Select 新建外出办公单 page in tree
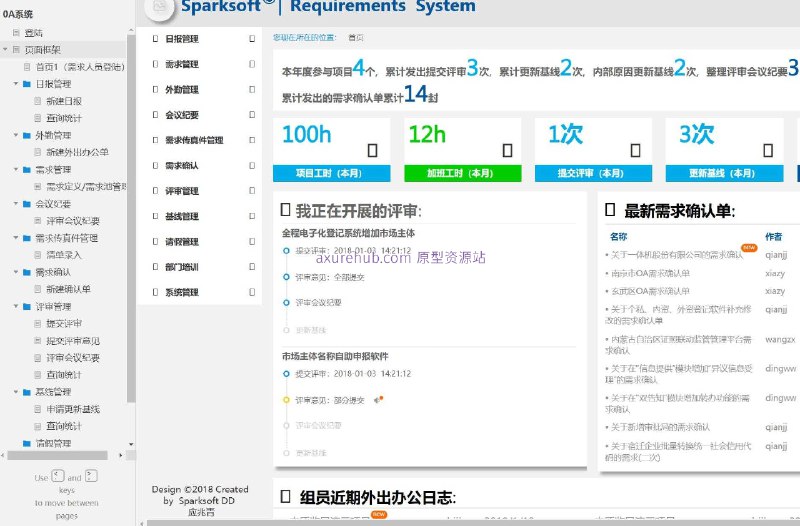The height and width of the screenshot is (526, 800). click(x=77, y=152)
